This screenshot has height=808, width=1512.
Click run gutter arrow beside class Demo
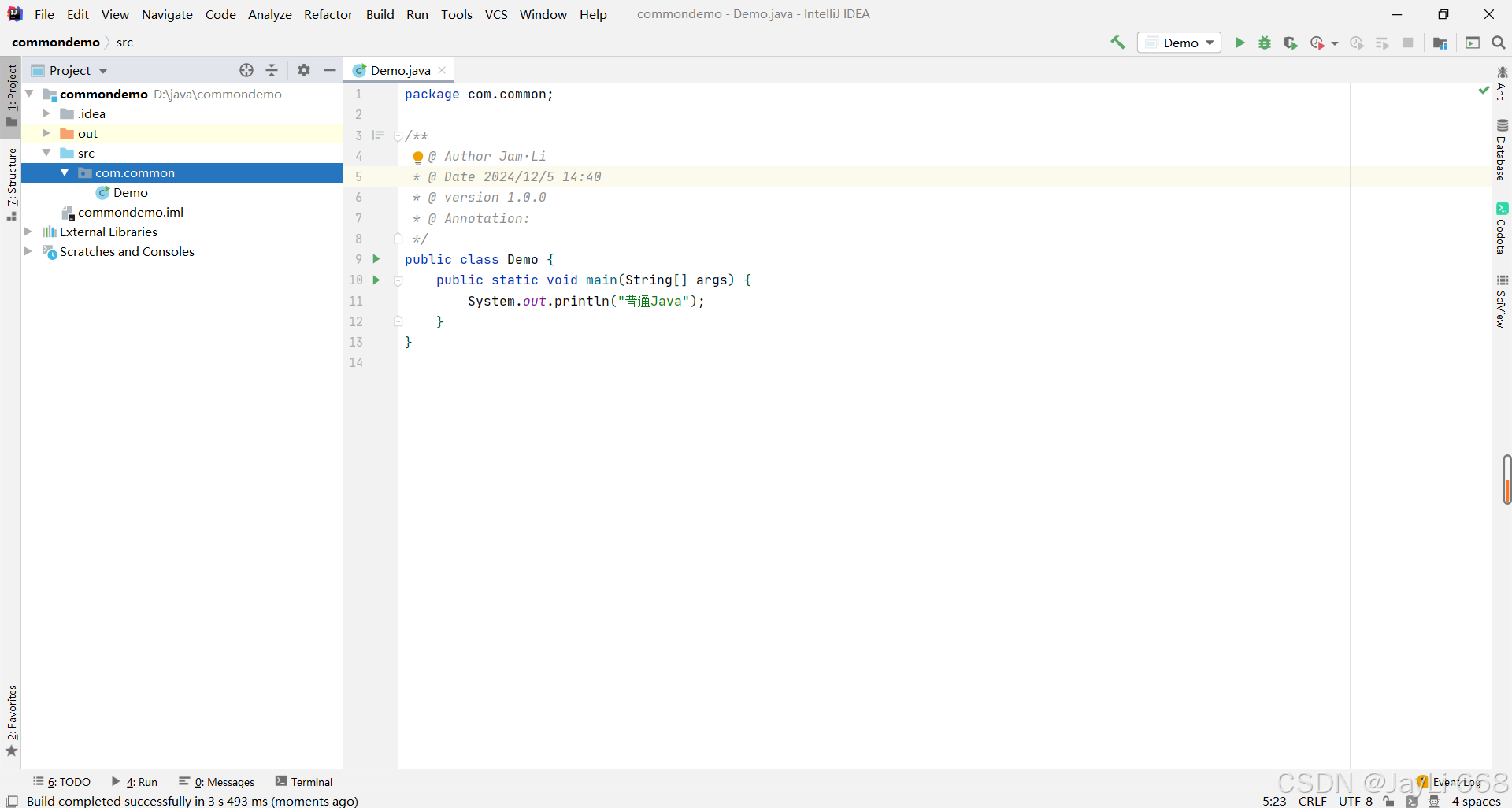(376, 259)
